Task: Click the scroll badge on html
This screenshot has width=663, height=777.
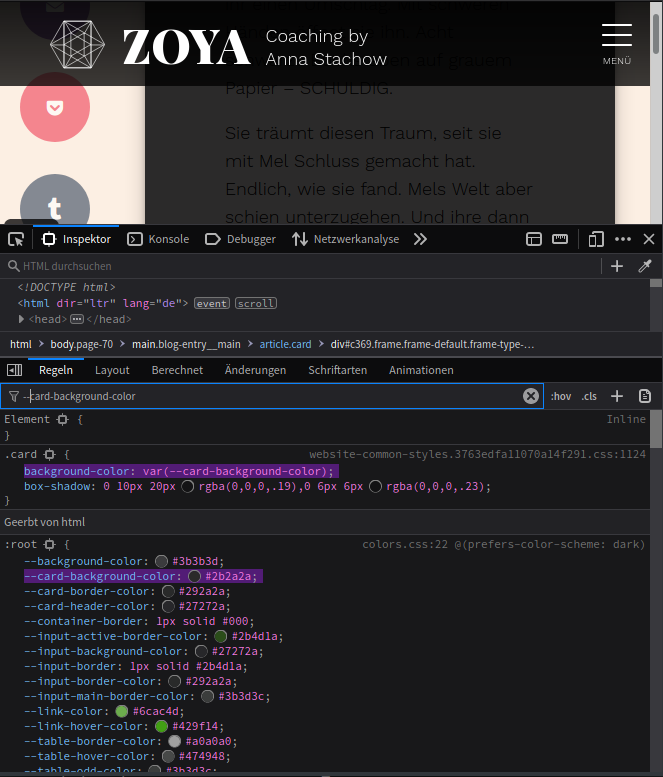Action: point(256,303)
